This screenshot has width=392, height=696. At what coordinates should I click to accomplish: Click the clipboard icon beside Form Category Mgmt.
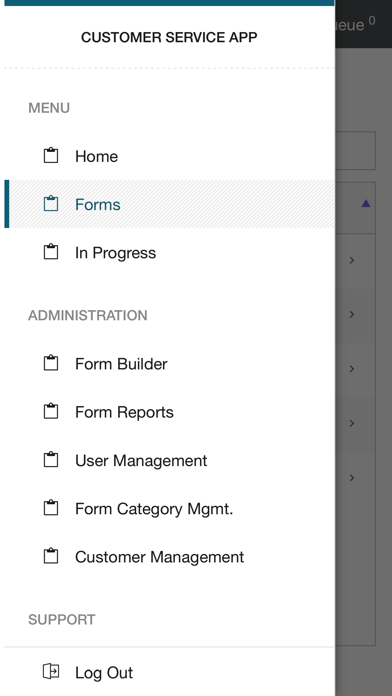(x=51, y=508)
